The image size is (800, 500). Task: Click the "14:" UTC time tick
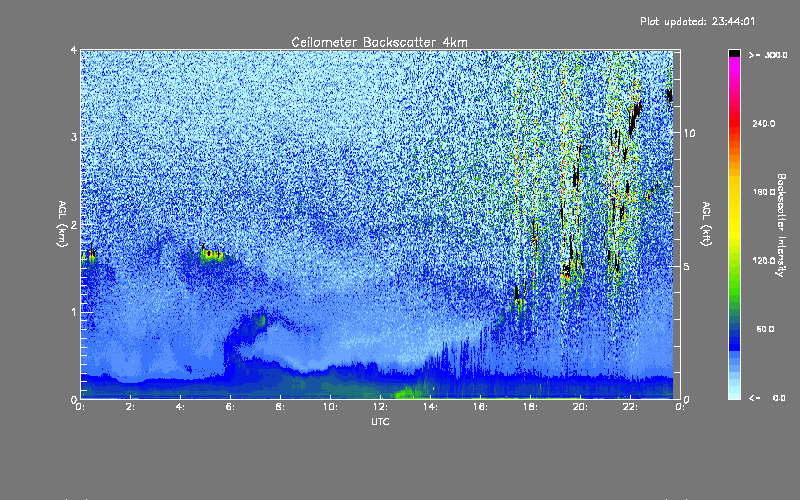431,407
